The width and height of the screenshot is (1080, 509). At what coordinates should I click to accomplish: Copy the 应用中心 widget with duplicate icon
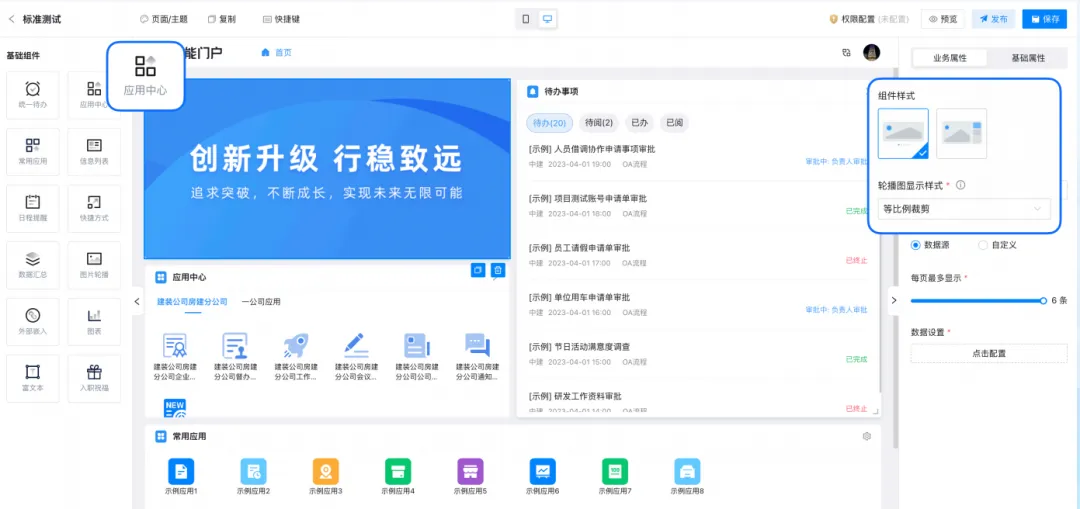(478, 270)
